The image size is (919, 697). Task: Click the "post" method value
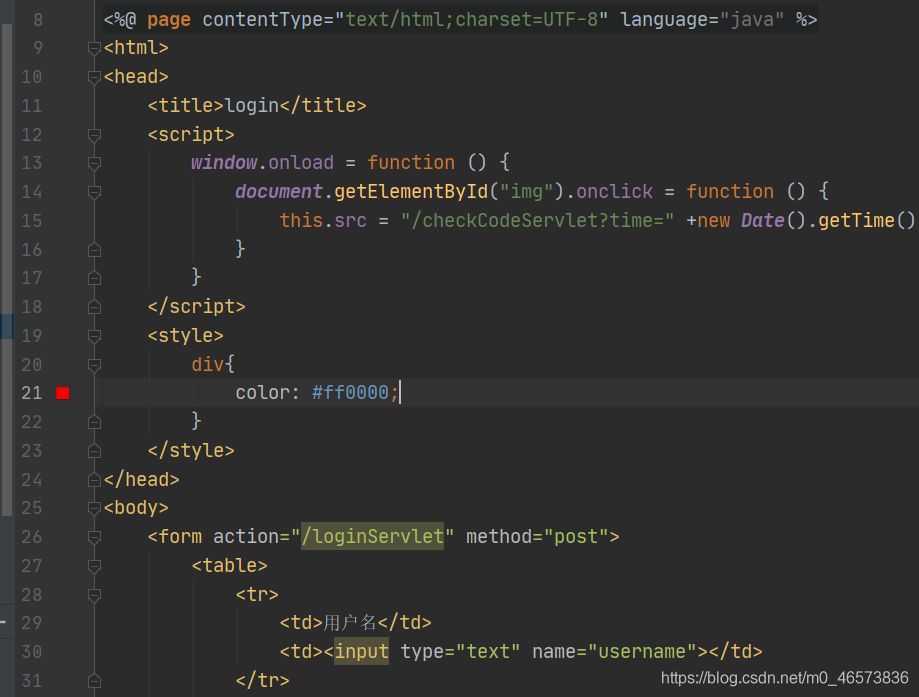pyautogui.click(x=576, y=536)
